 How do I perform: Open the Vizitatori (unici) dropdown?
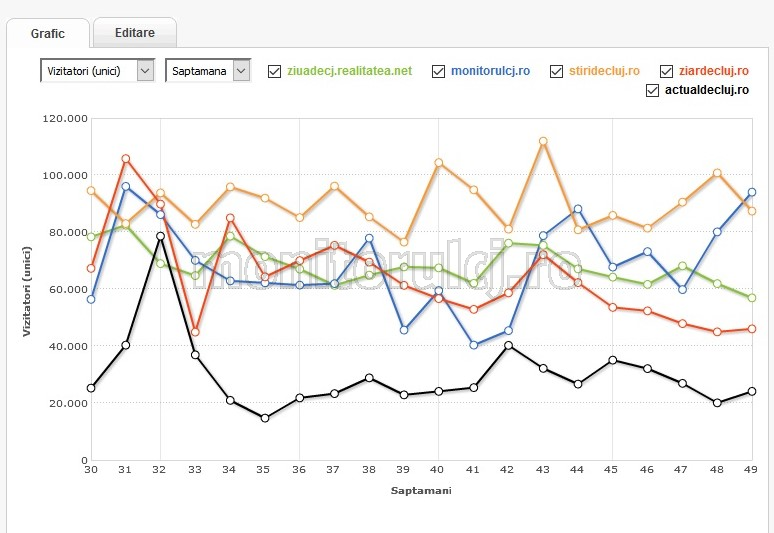point(97,71)
